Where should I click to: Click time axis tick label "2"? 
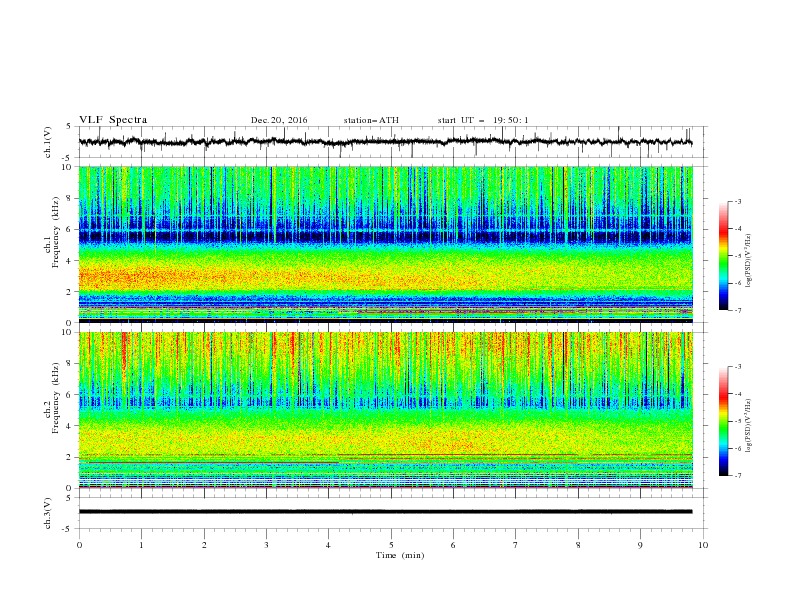[204, 545]
